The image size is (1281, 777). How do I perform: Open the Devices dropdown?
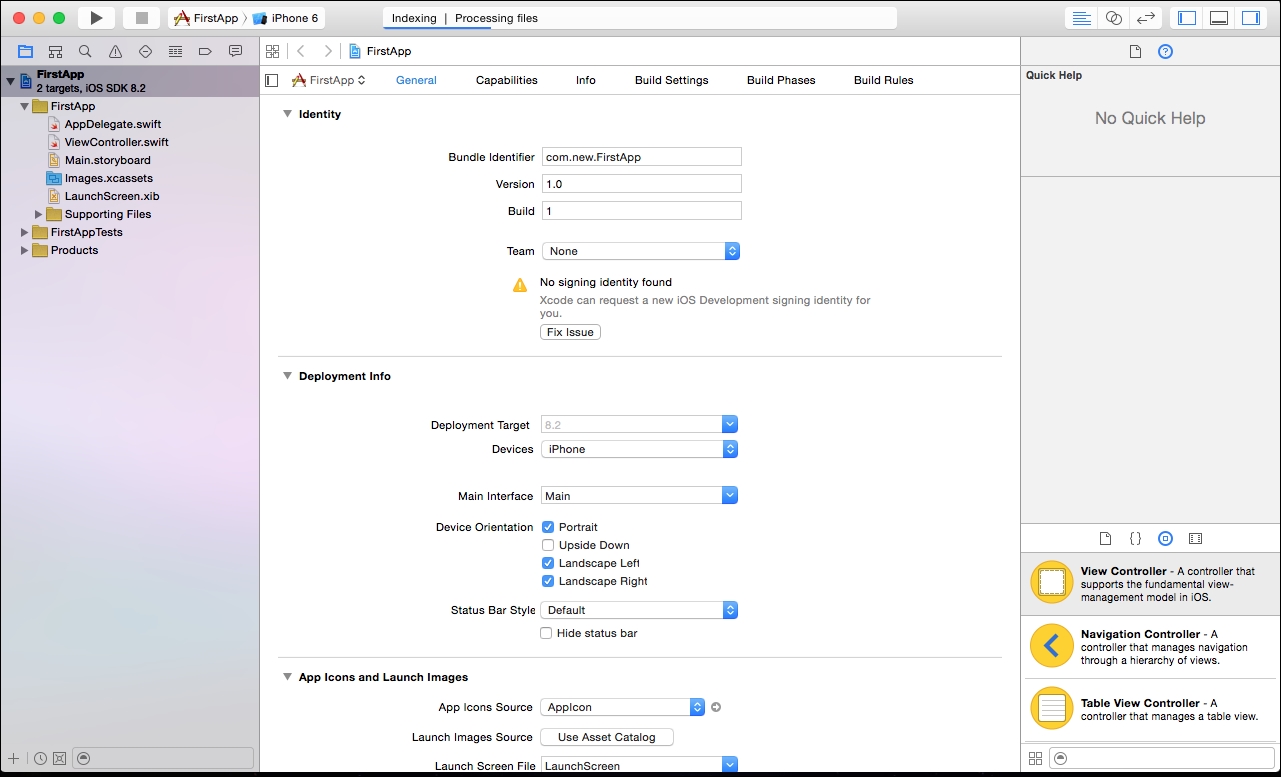pyautogui.click(x=639, y=449)
